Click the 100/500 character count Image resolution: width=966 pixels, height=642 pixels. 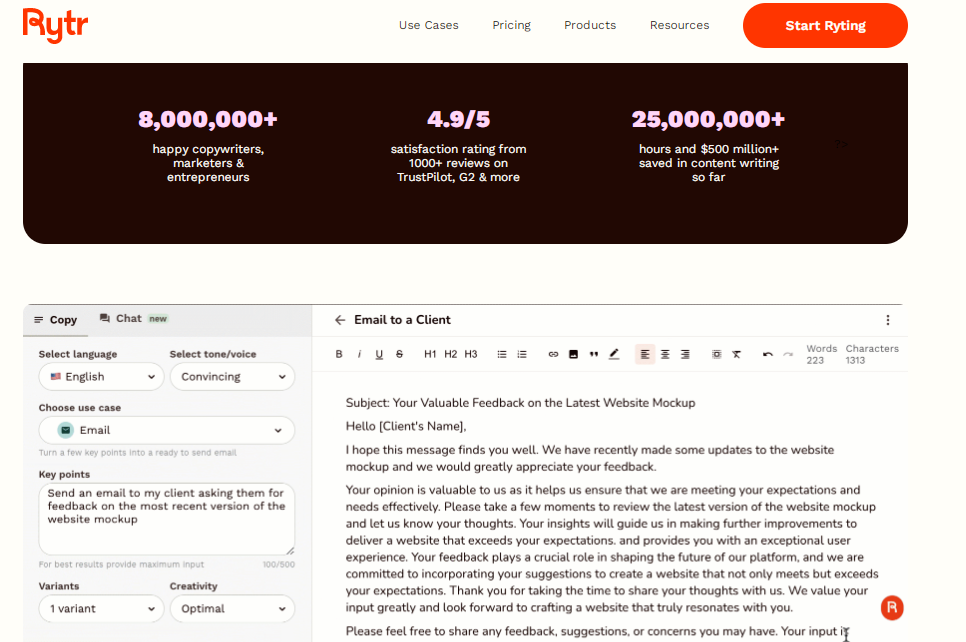coord(278,564)
